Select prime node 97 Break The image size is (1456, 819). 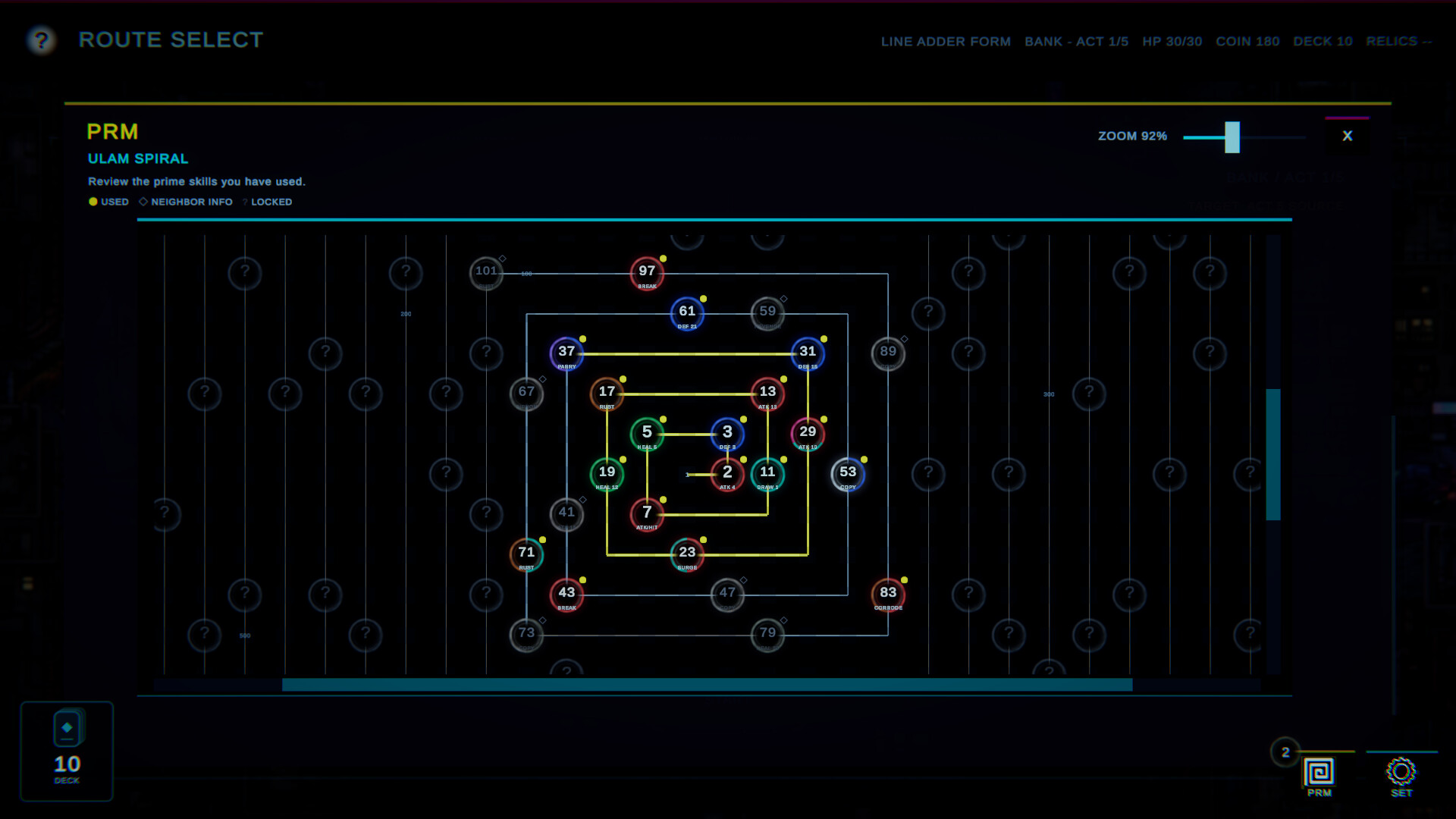click(647, 273)
